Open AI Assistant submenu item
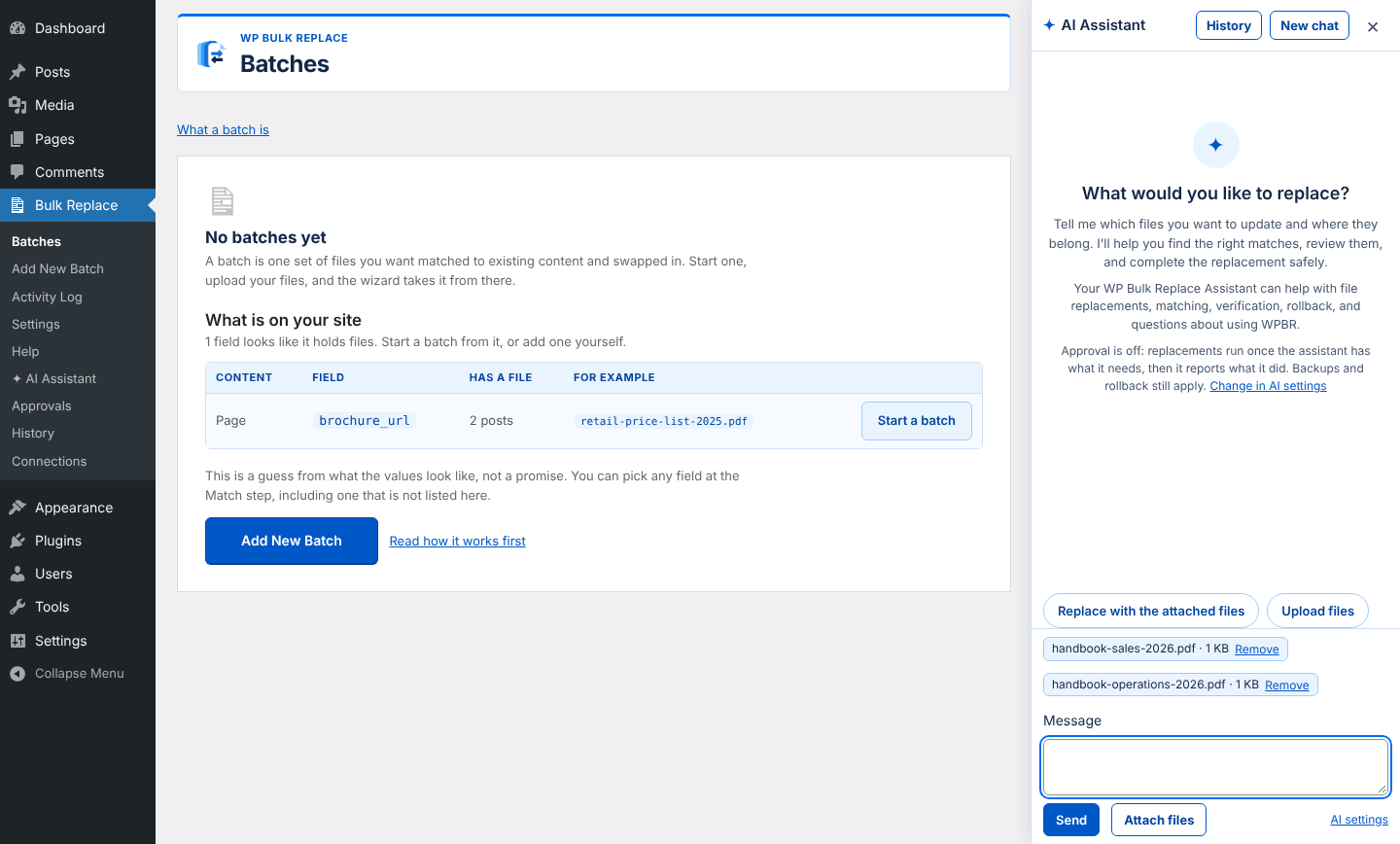Image resolution: width=1400 pixels, height=844 pixels. pyautogui.click(x=53, y=378)
